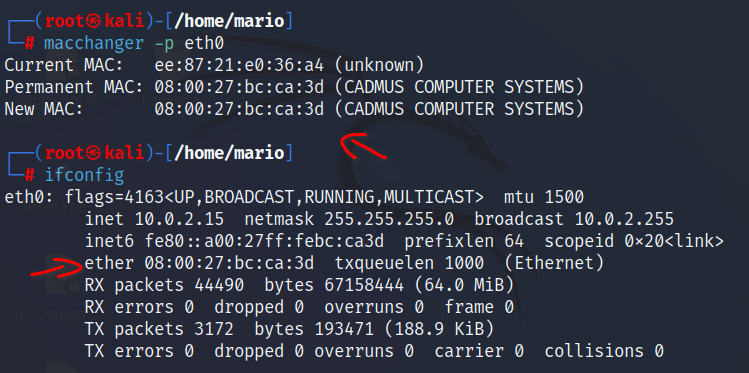The height and width of the screenshot is (373, 749).
Task: Click the red hash symbol before ifconfig
Action: point(30,175)
